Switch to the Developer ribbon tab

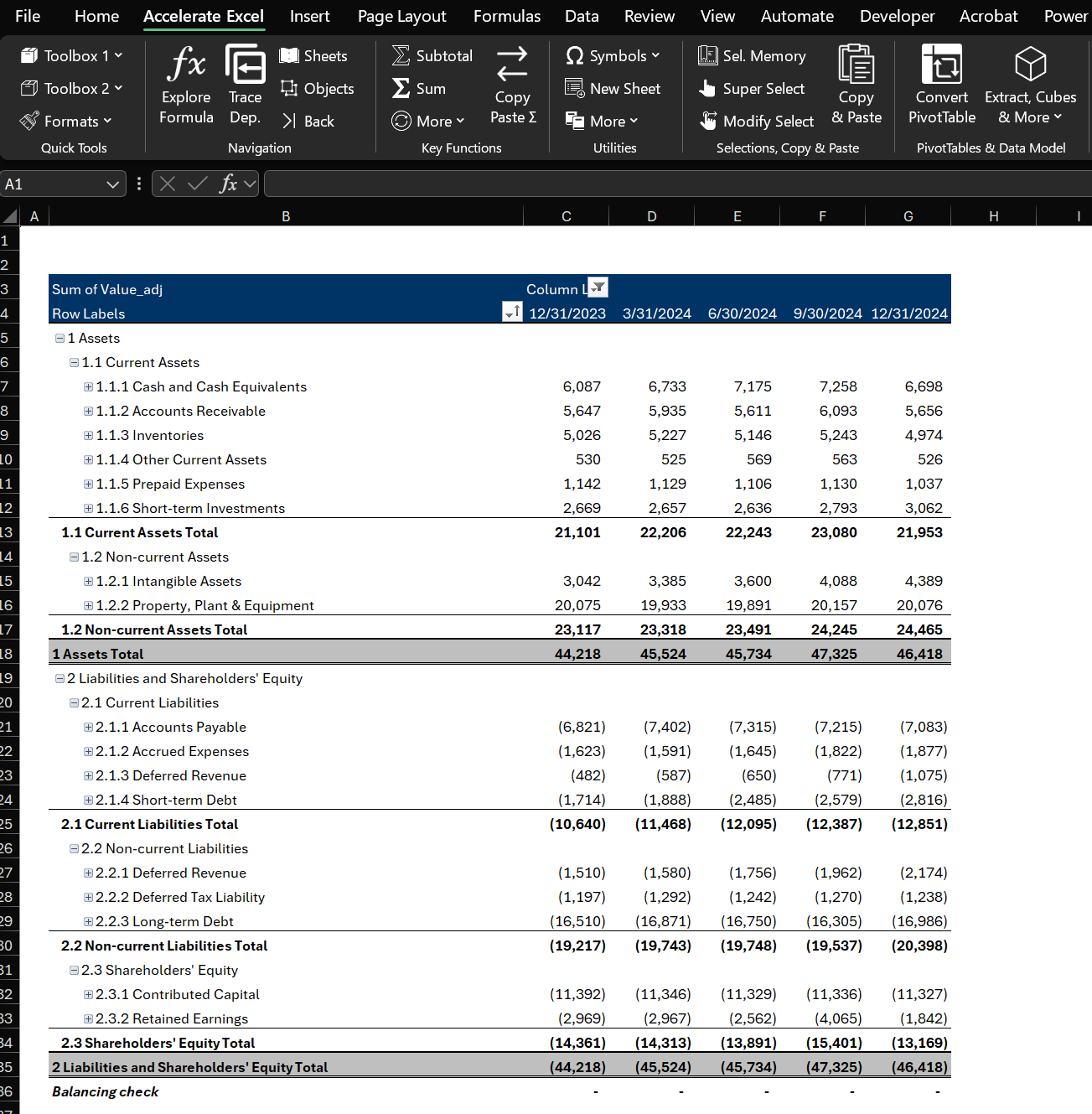click(897, 16)
